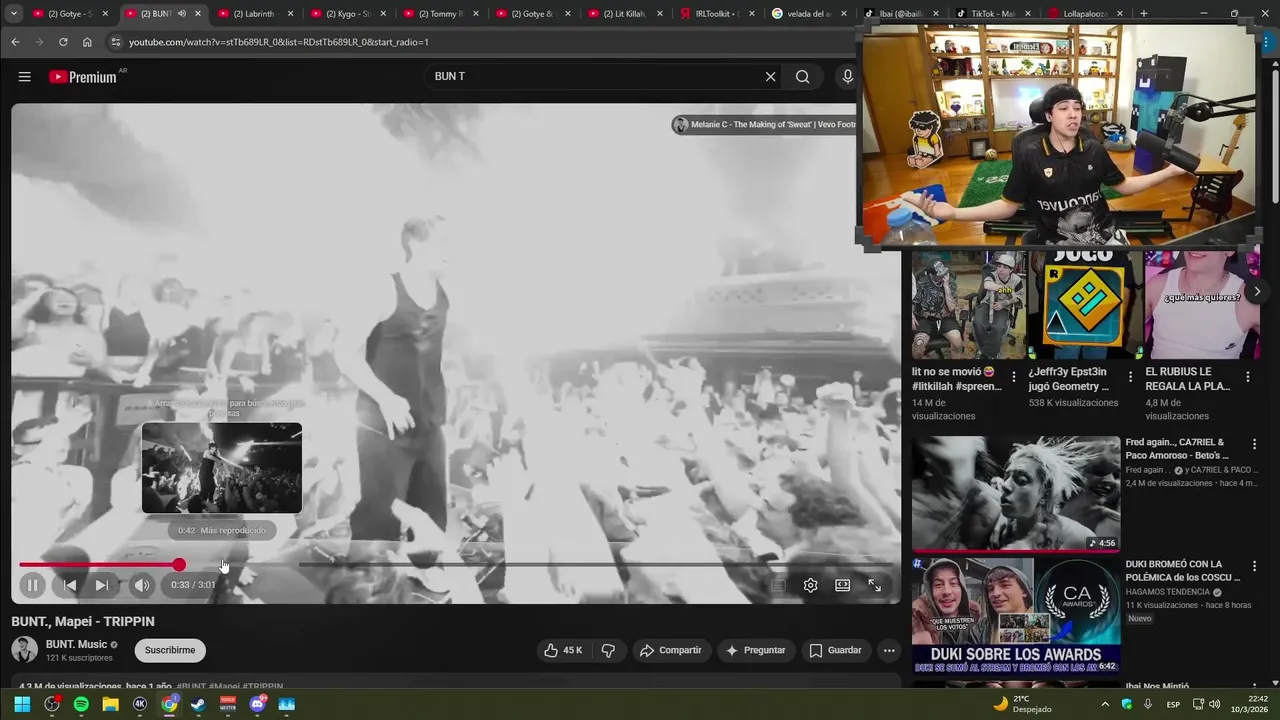Viewport: 1280px width, 720px height.
Task: Open options for EL RUBIUS LE REGALA short
Action: (x=1248, y=377)
